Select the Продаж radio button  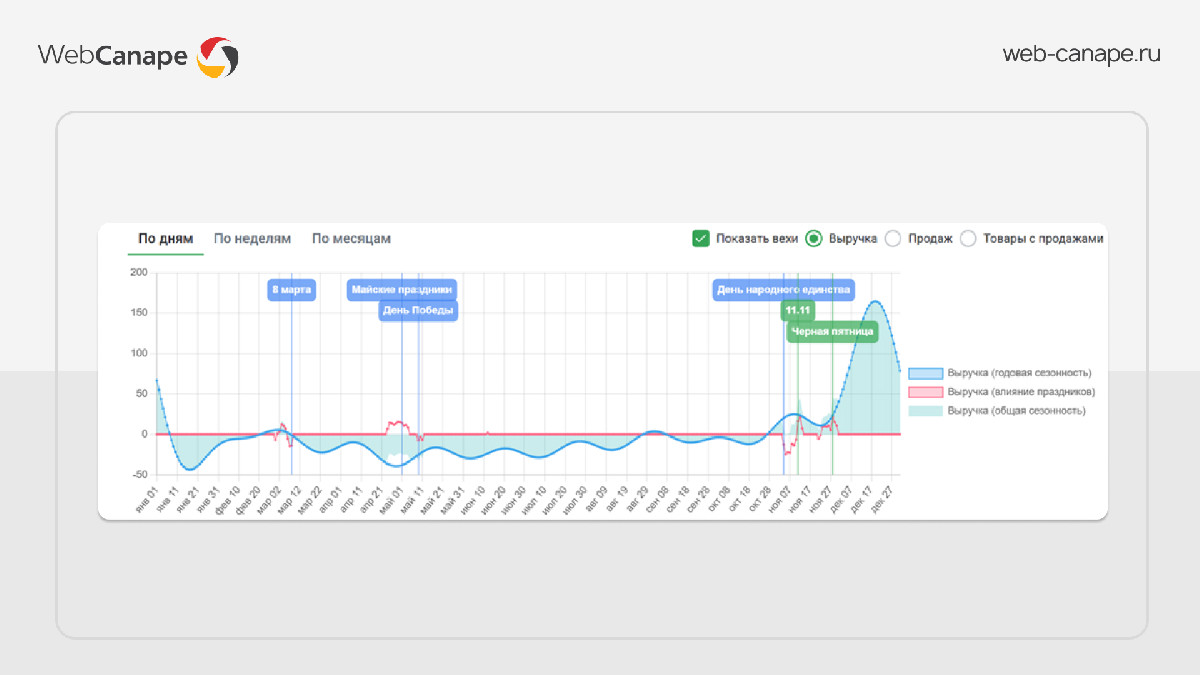click(x=893, y=238)
